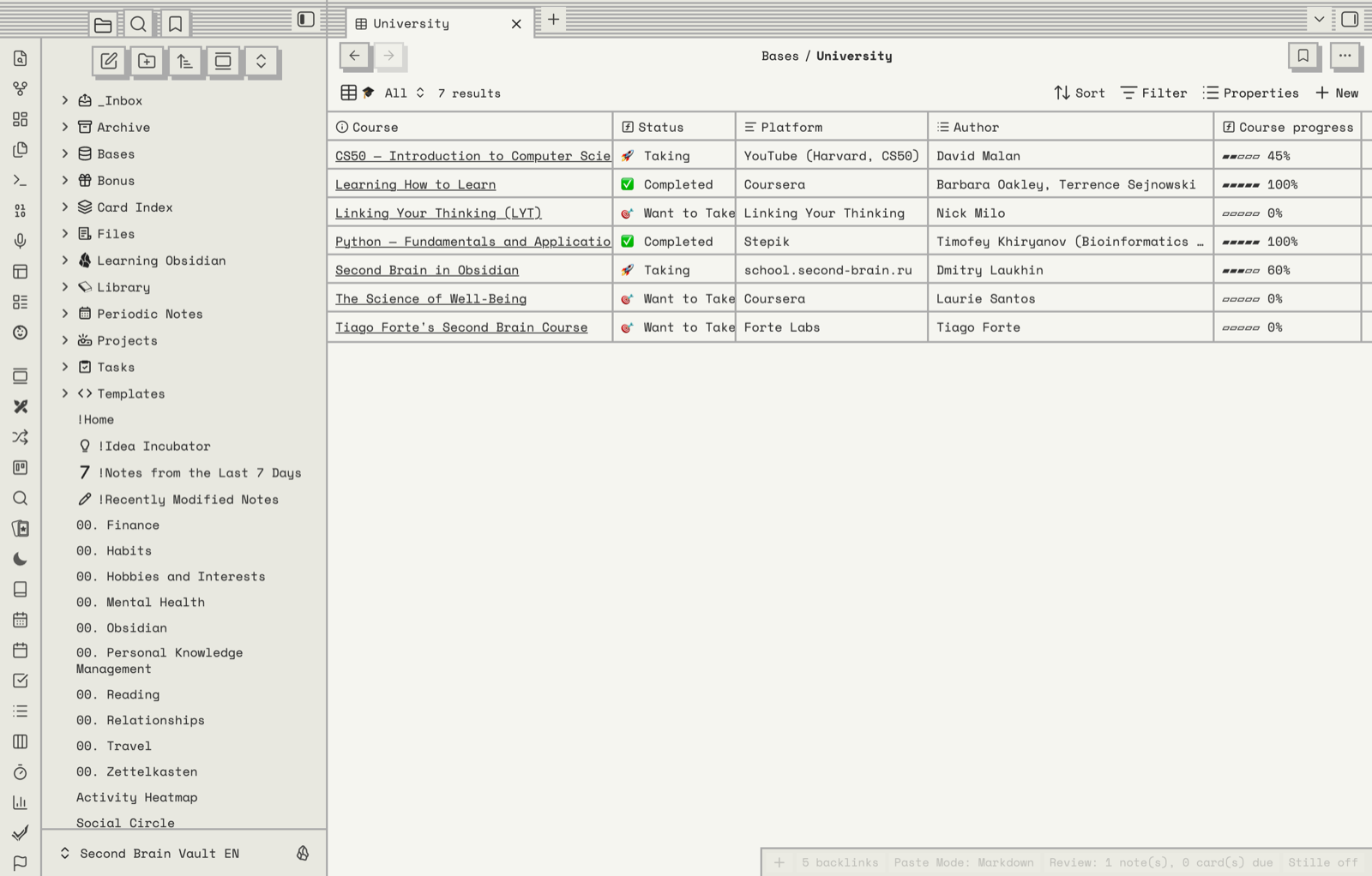Open the bar chart statistics ribbon icon

(21, 802)
